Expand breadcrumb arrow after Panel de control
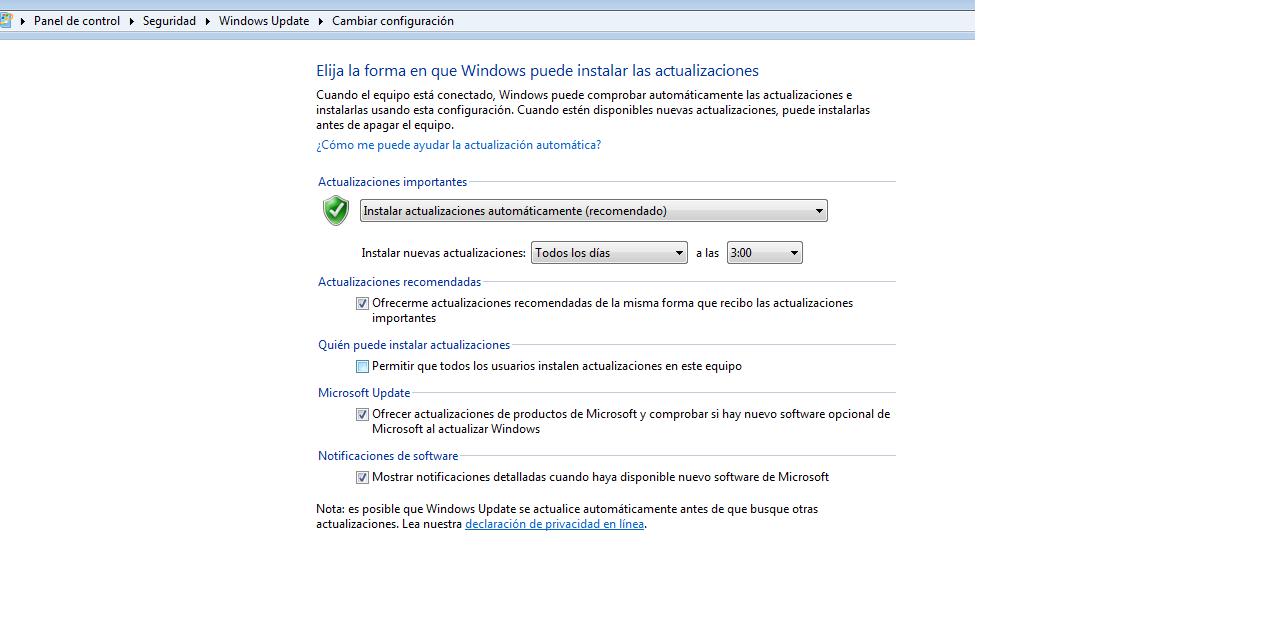The height and width of the screenshot is (620, 1286). [x=131, y=21]
